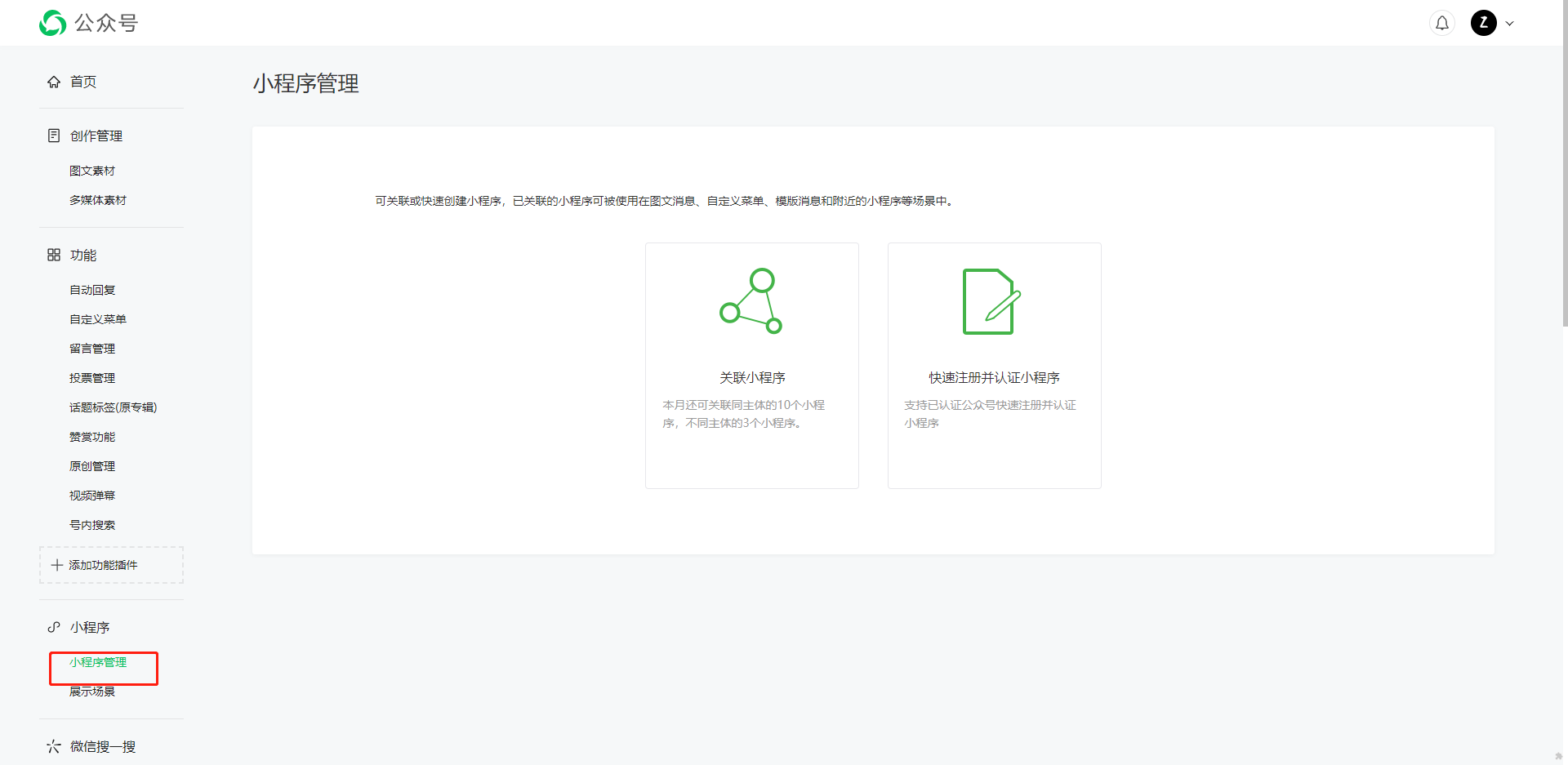Screen dimensions: 1568x765
Task: Click the 可关联或快速创建小程序 intro text
Action: click(664, 201)
